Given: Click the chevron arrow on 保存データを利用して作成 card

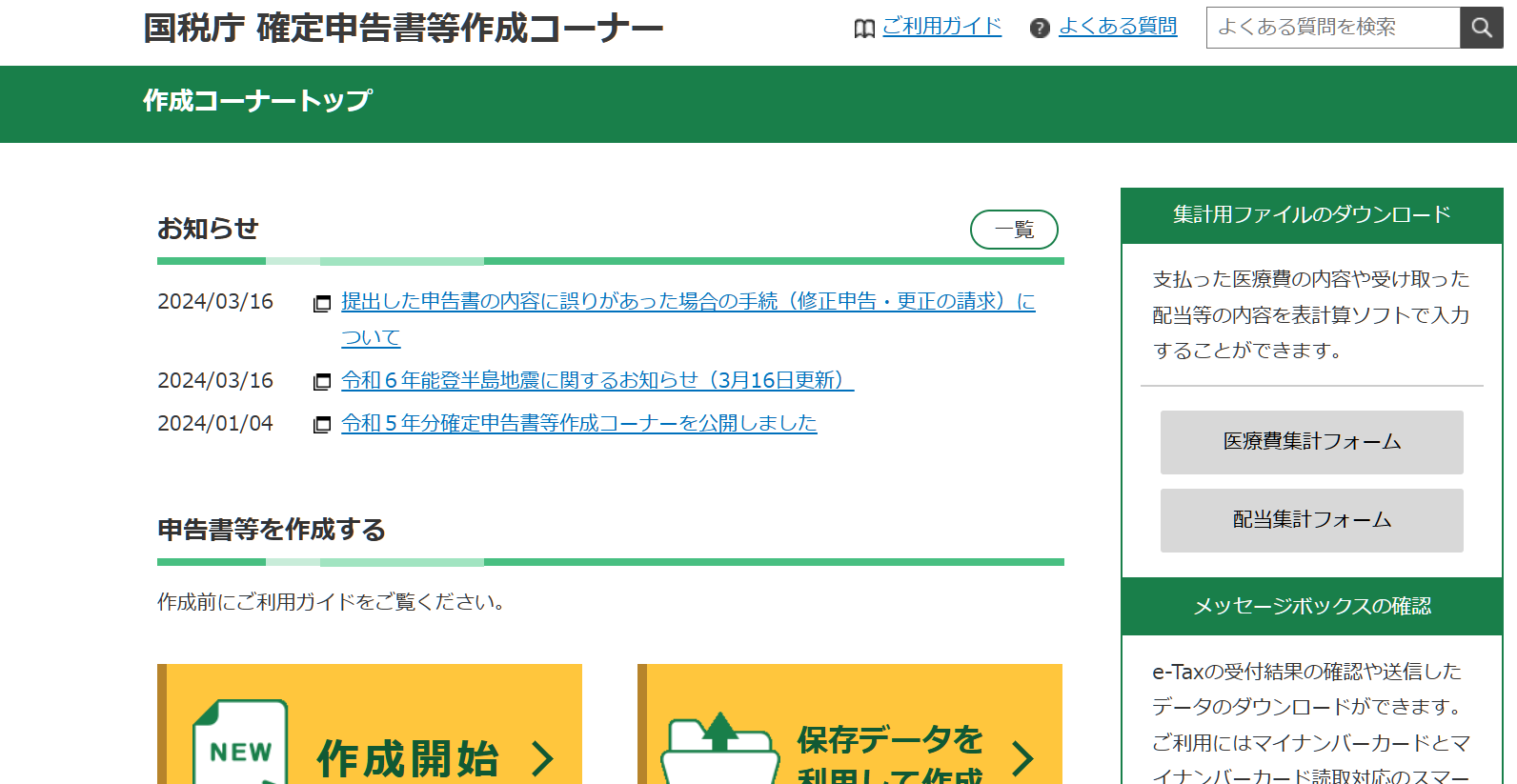Looking at the screenshot, I should (1022, 758).
